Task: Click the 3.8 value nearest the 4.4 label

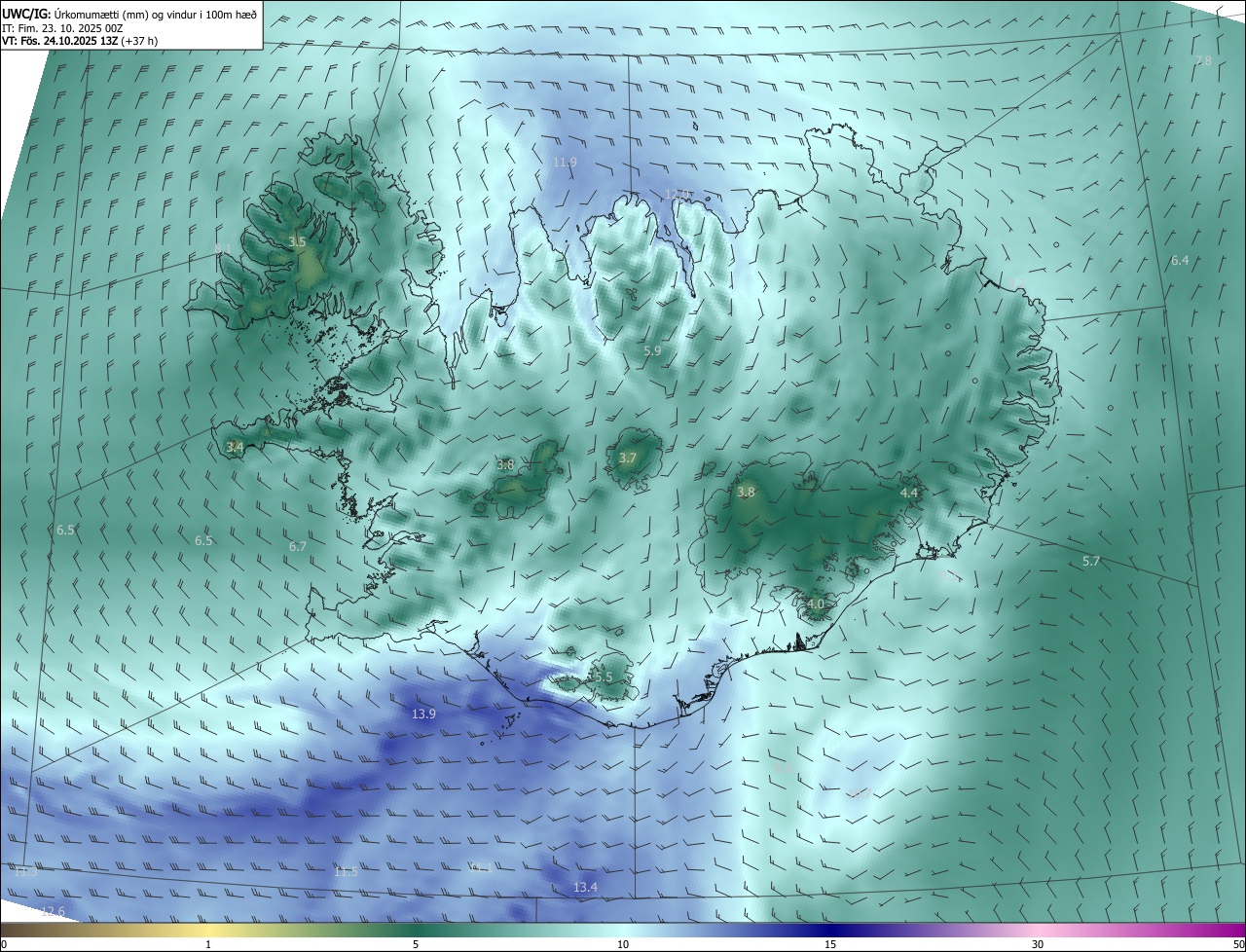Action: point(746,493)
